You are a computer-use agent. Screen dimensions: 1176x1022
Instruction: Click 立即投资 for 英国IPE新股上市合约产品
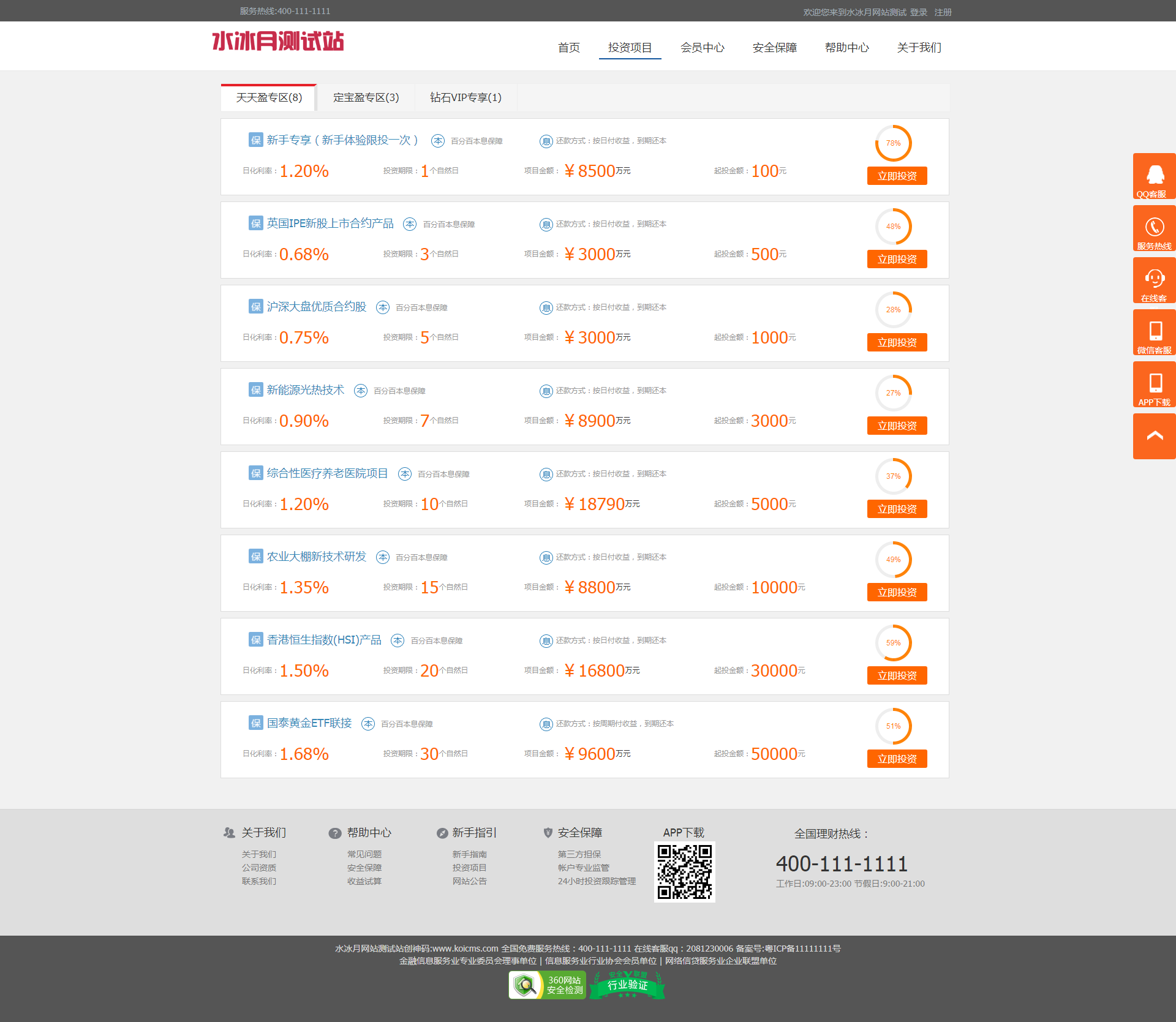point(897,259)
